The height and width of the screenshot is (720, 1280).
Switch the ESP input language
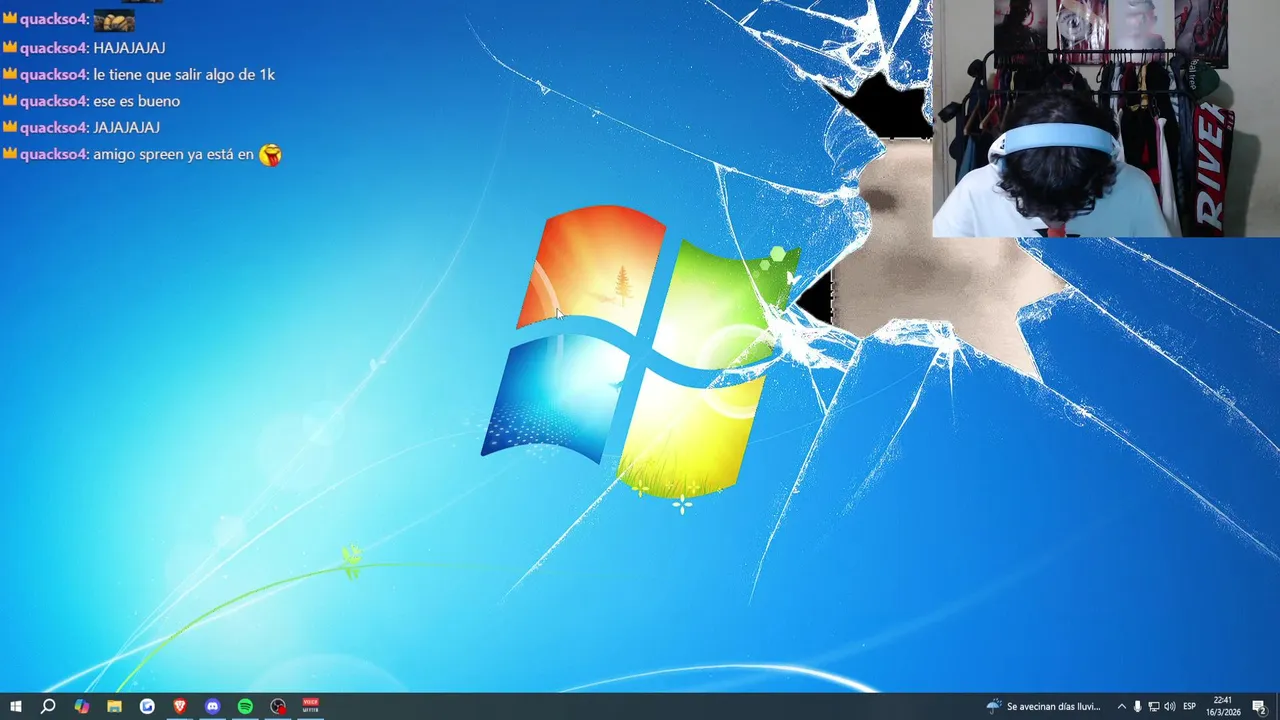coord(1190,706)
